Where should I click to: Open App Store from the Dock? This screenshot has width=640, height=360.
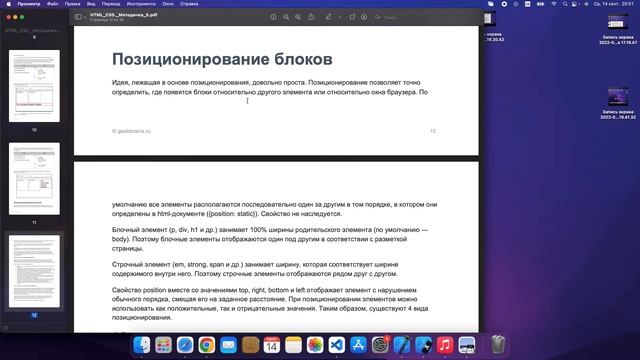click(358, 345)
